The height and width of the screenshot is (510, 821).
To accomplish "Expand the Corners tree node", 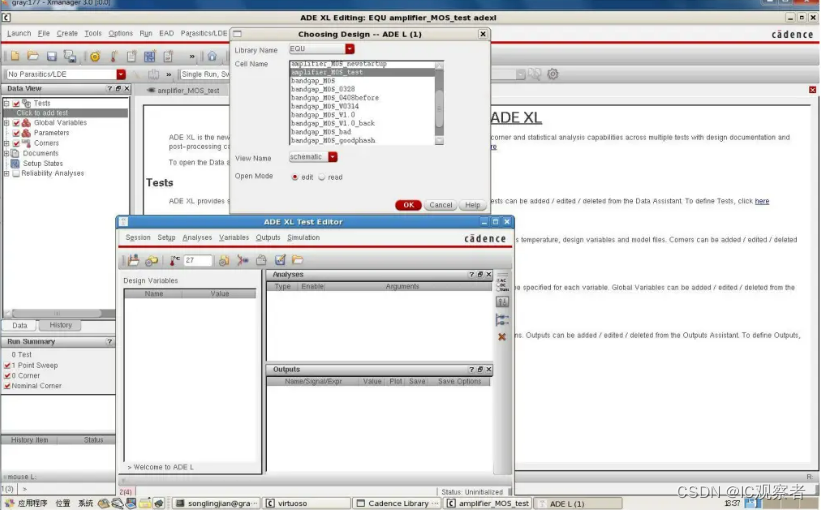I will coord(6,143).
